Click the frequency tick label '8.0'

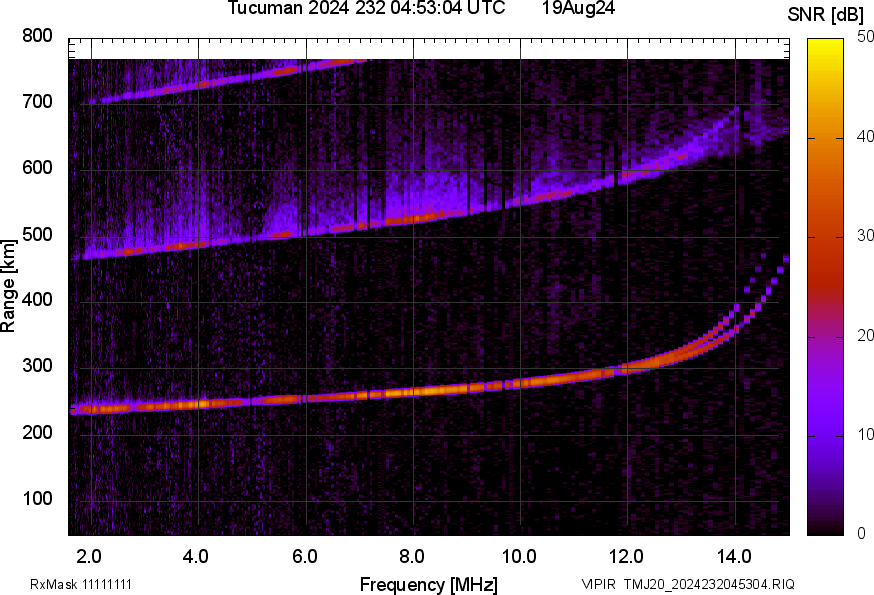pyautogui.click(x=412, y=557)
